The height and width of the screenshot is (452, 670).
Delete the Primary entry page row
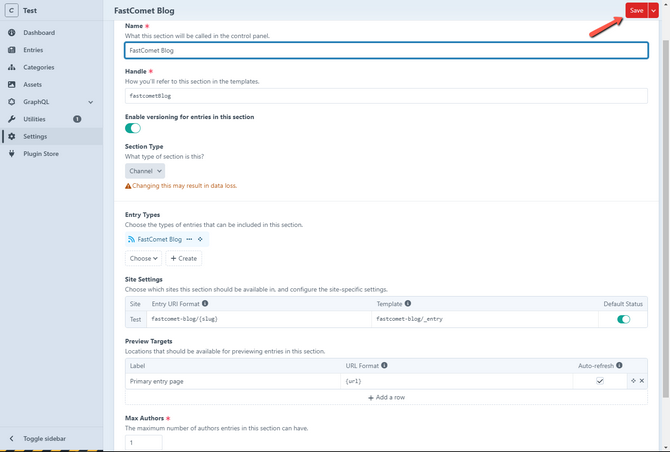[642, 381]
